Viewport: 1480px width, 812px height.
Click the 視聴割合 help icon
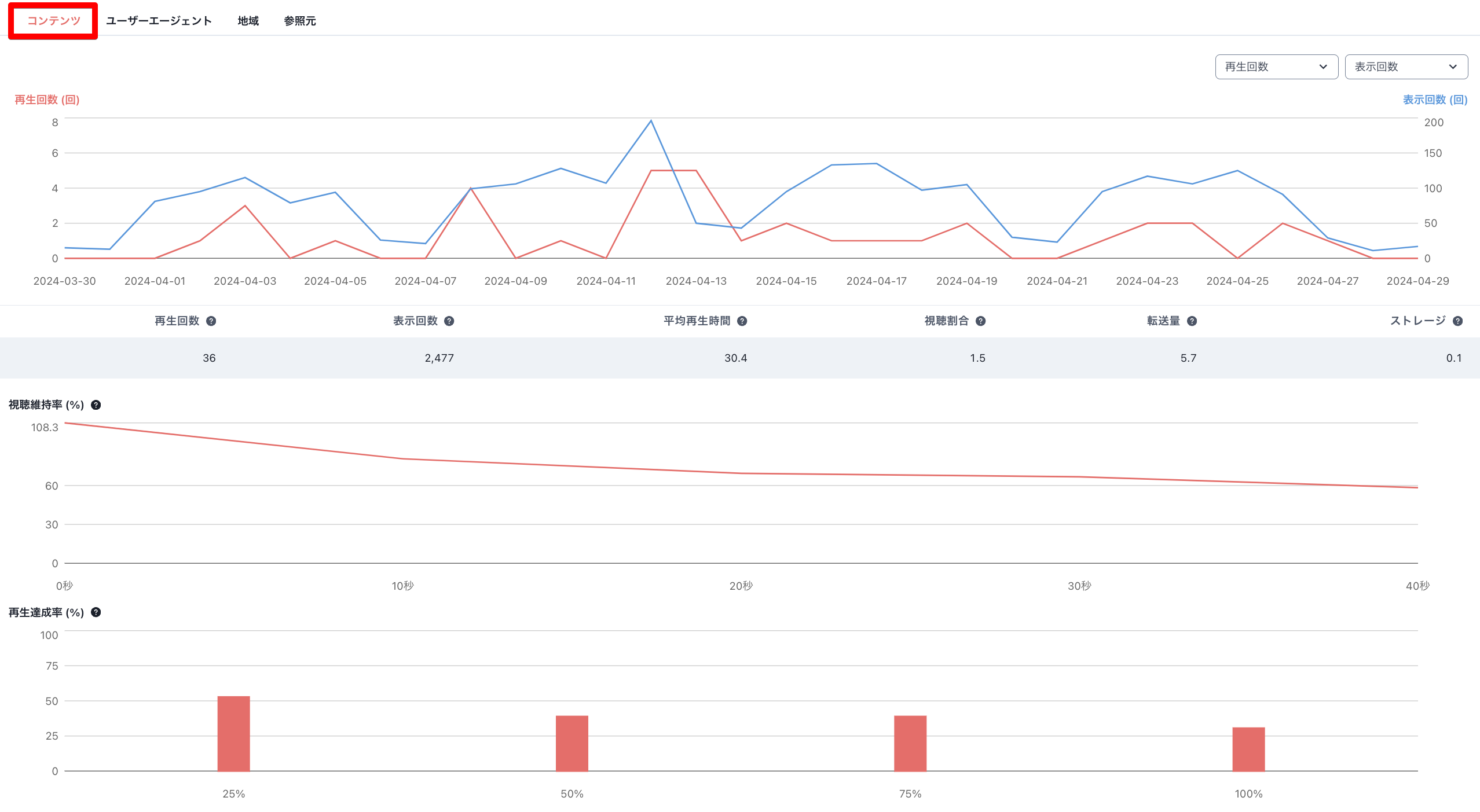coord(980,321)
